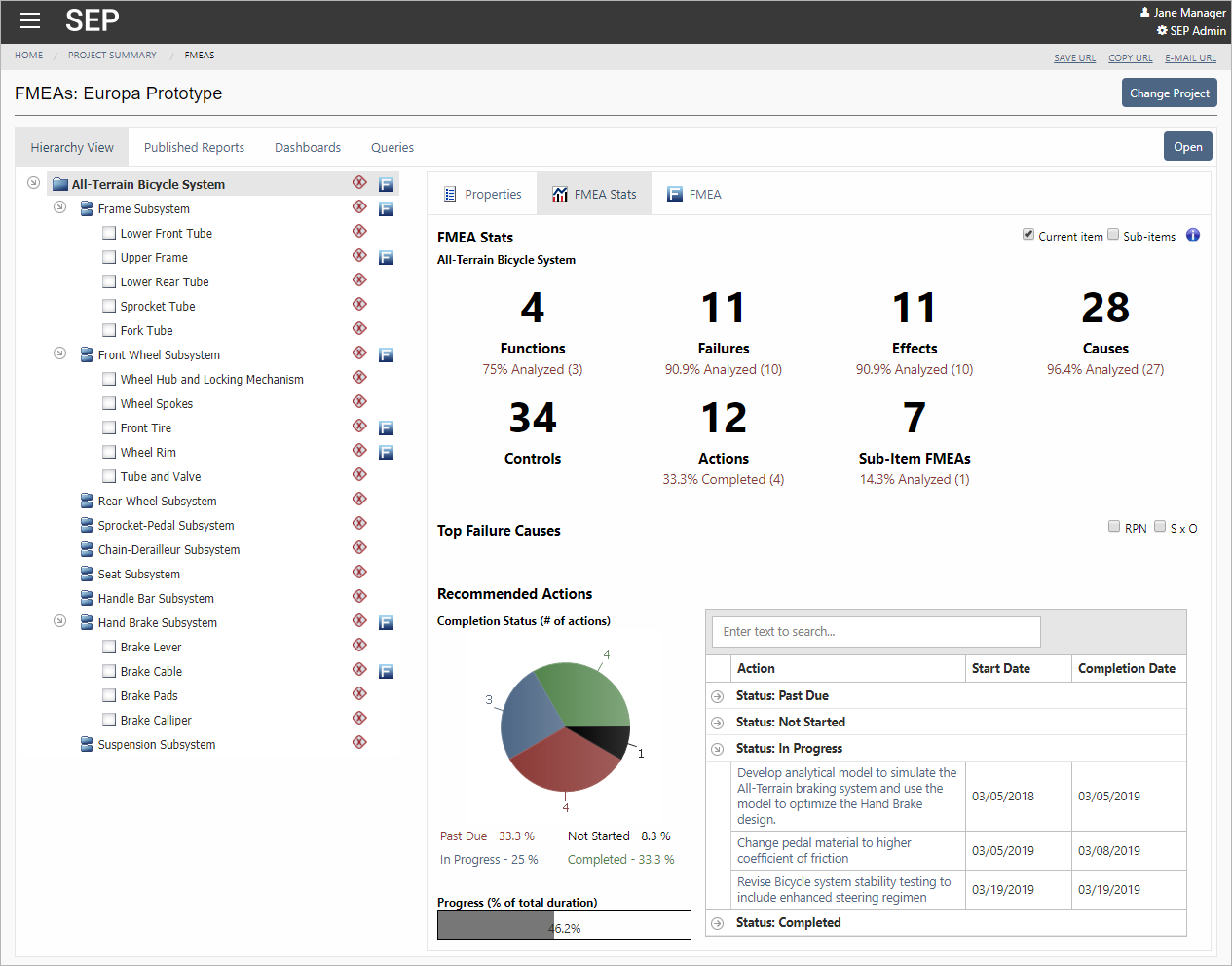Image resolution: width=1232 pixels, height=966 pixels.
Task: Switch to the Dashboards tab
Action: point(307,147)
